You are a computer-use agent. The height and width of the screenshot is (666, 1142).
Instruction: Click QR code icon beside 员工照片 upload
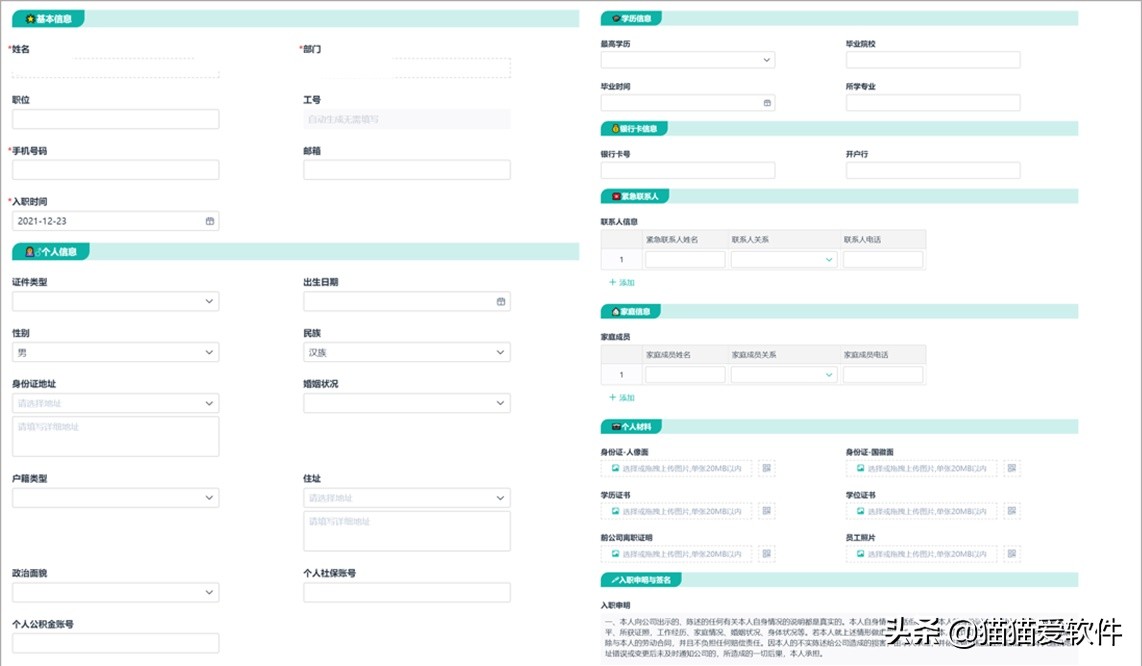(1012, 554)
